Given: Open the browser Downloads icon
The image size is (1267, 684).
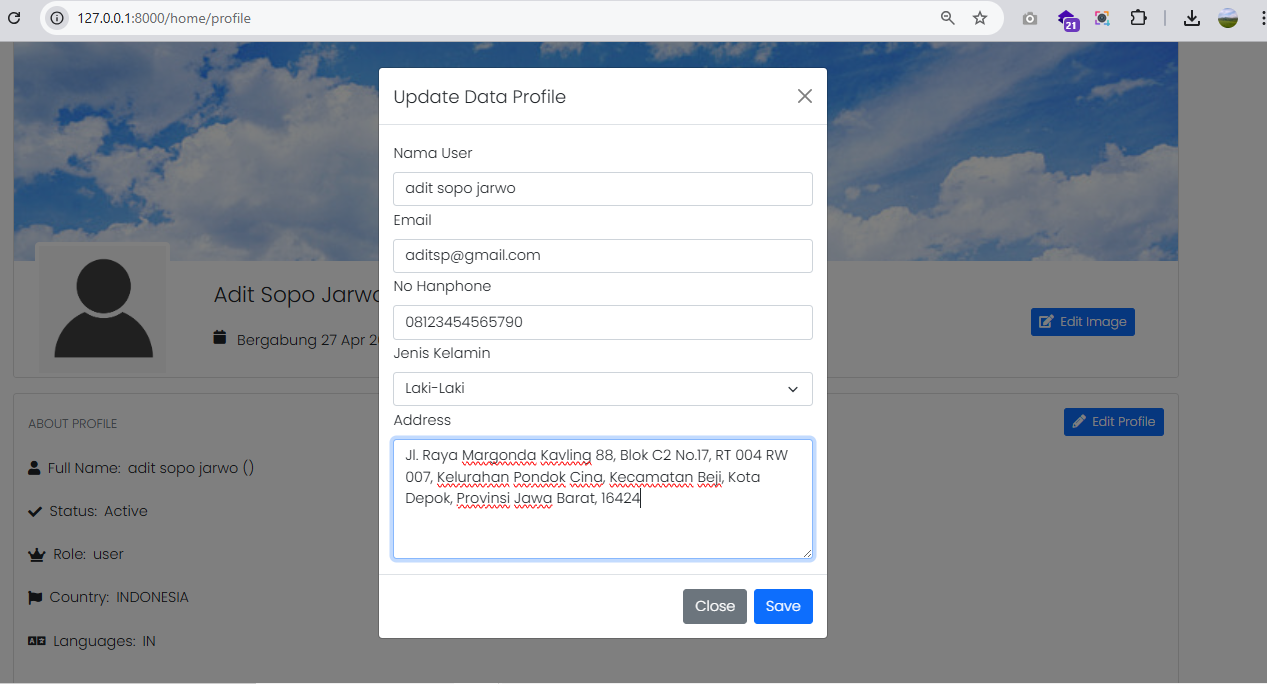Looking at the screenshot, I should tap(1191, 18).
